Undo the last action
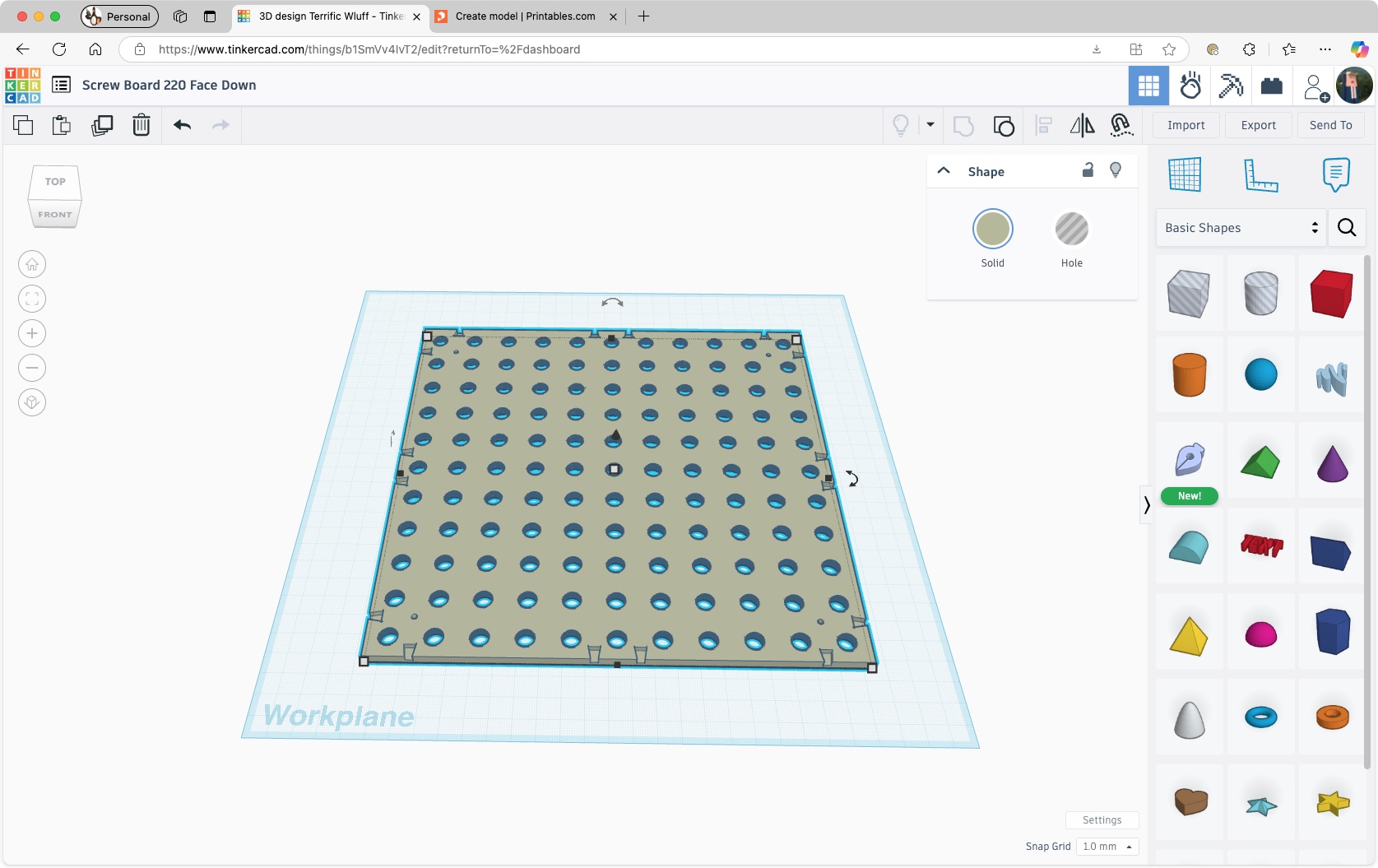Image resolution: width=1378 pixels, height=868 pixels. pyautogui.click(x=183, y=125)
